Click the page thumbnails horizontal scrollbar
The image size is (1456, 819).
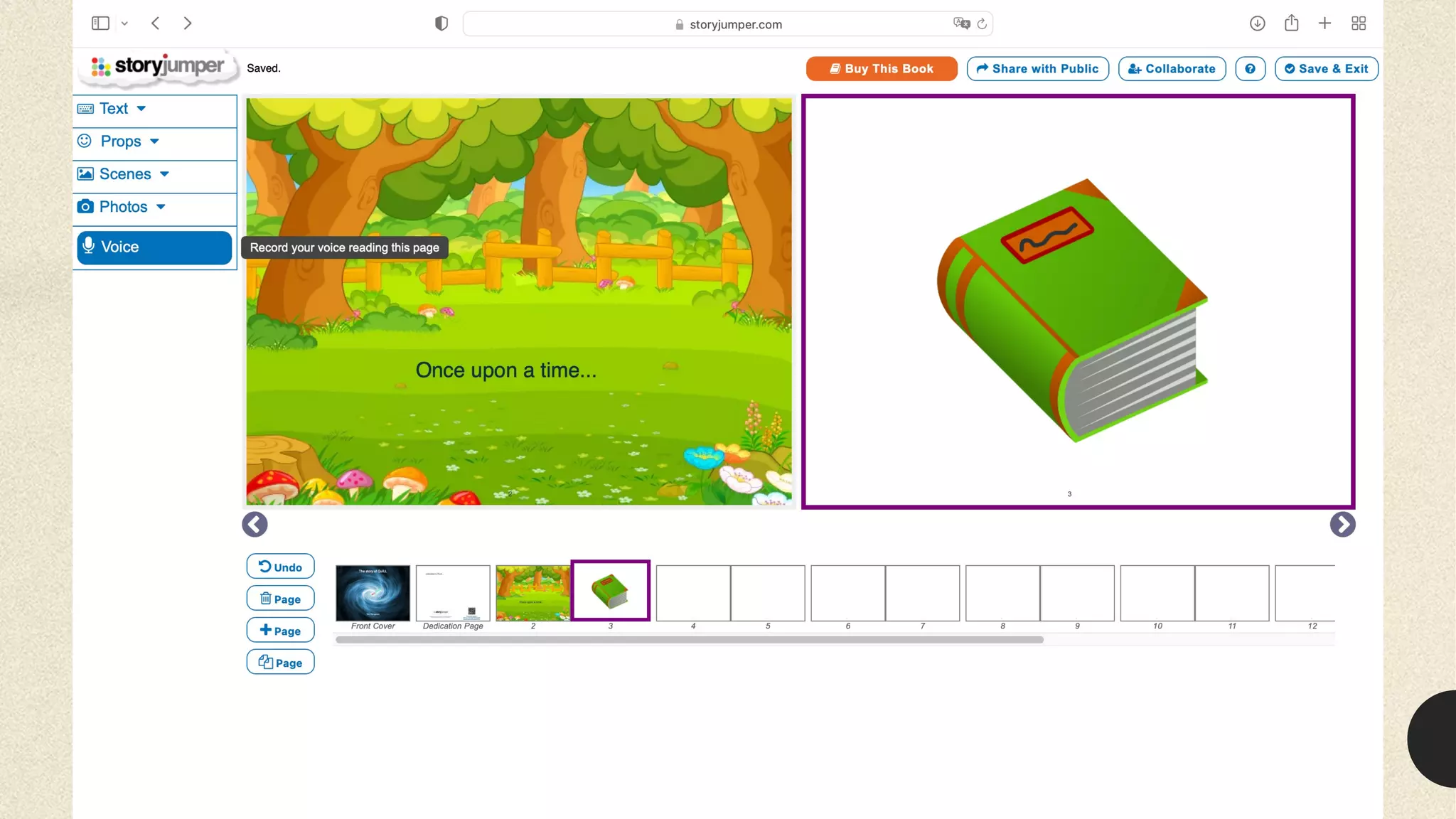689,640
